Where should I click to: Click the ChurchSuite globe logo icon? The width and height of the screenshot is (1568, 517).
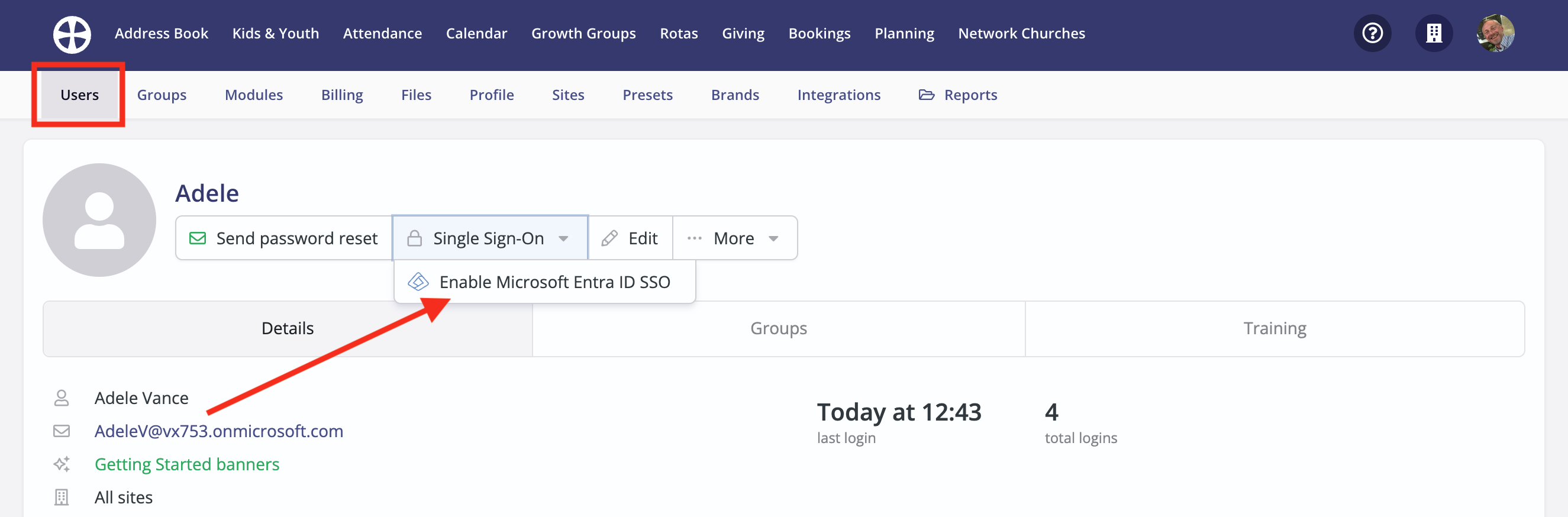click(72, 34)
